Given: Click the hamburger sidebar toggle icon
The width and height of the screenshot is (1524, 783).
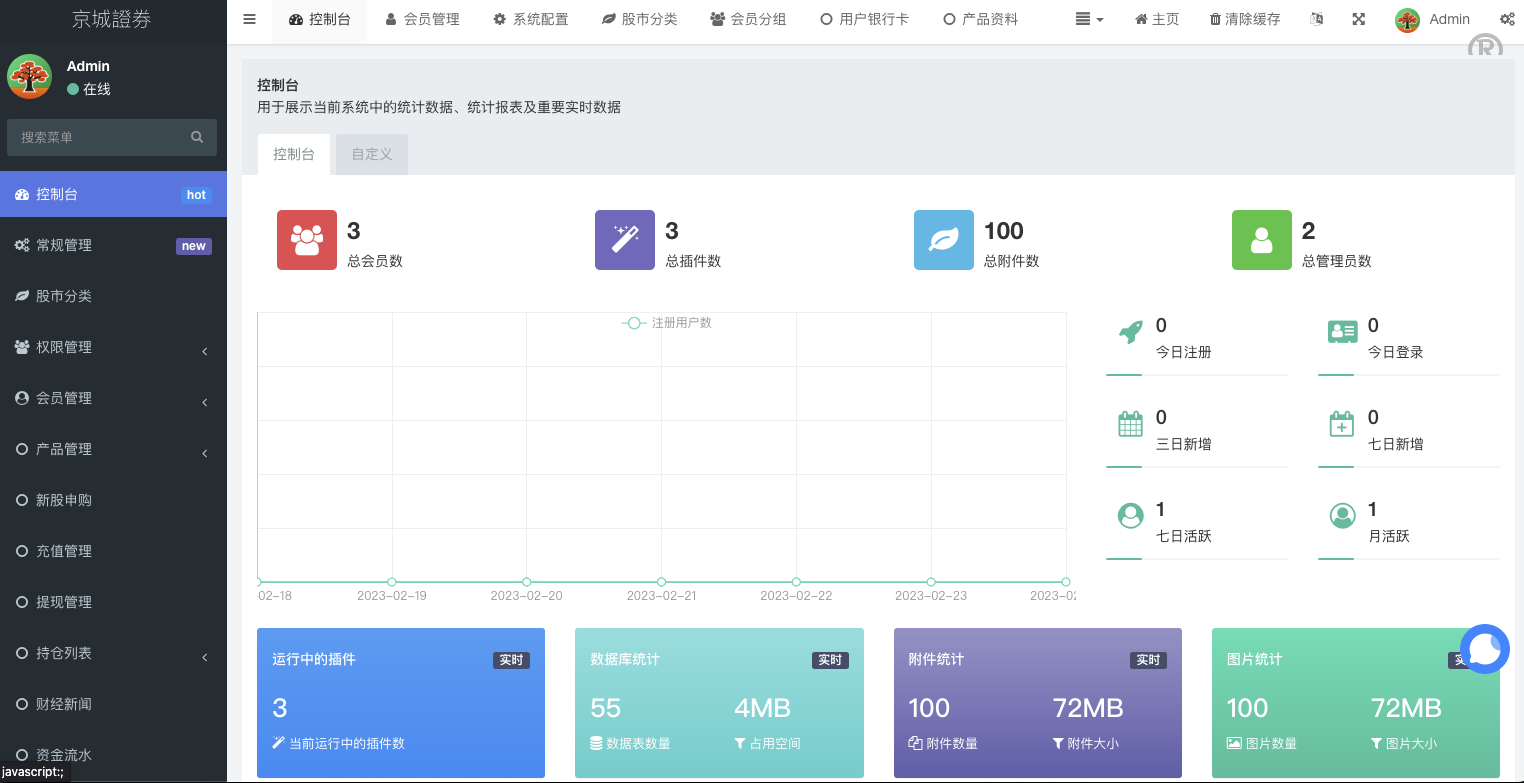Looking at the screenshot, I should pos(249,19).
